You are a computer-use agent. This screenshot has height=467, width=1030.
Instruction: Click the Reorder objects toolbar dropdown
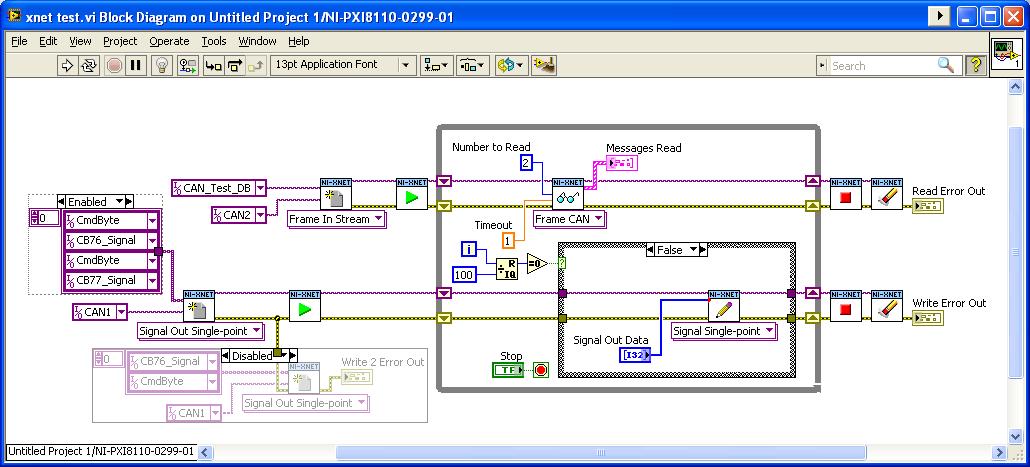(511, 65)
